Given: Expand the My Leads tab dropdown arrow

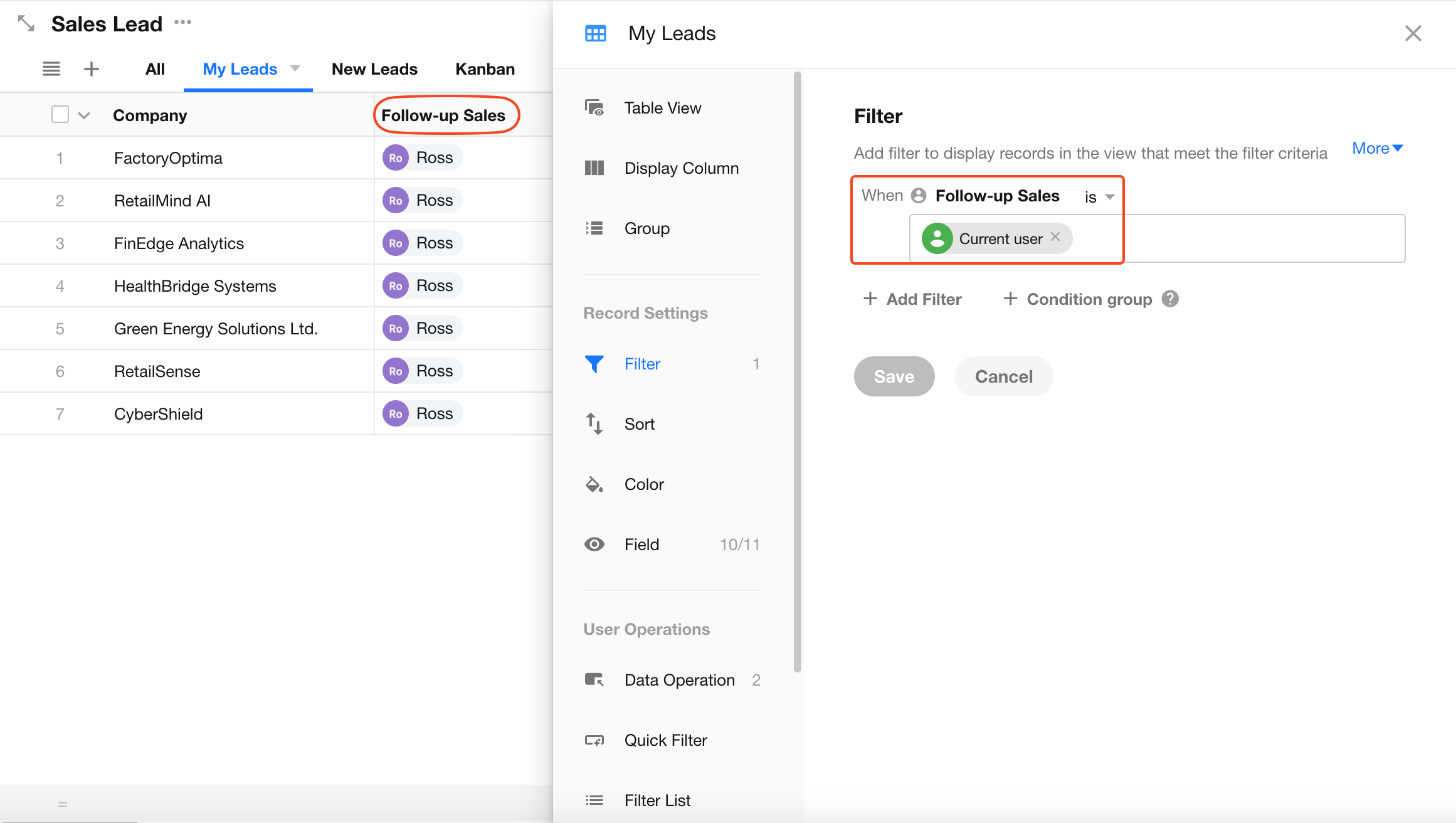Looking at the screenshot, I should point(295,68).
